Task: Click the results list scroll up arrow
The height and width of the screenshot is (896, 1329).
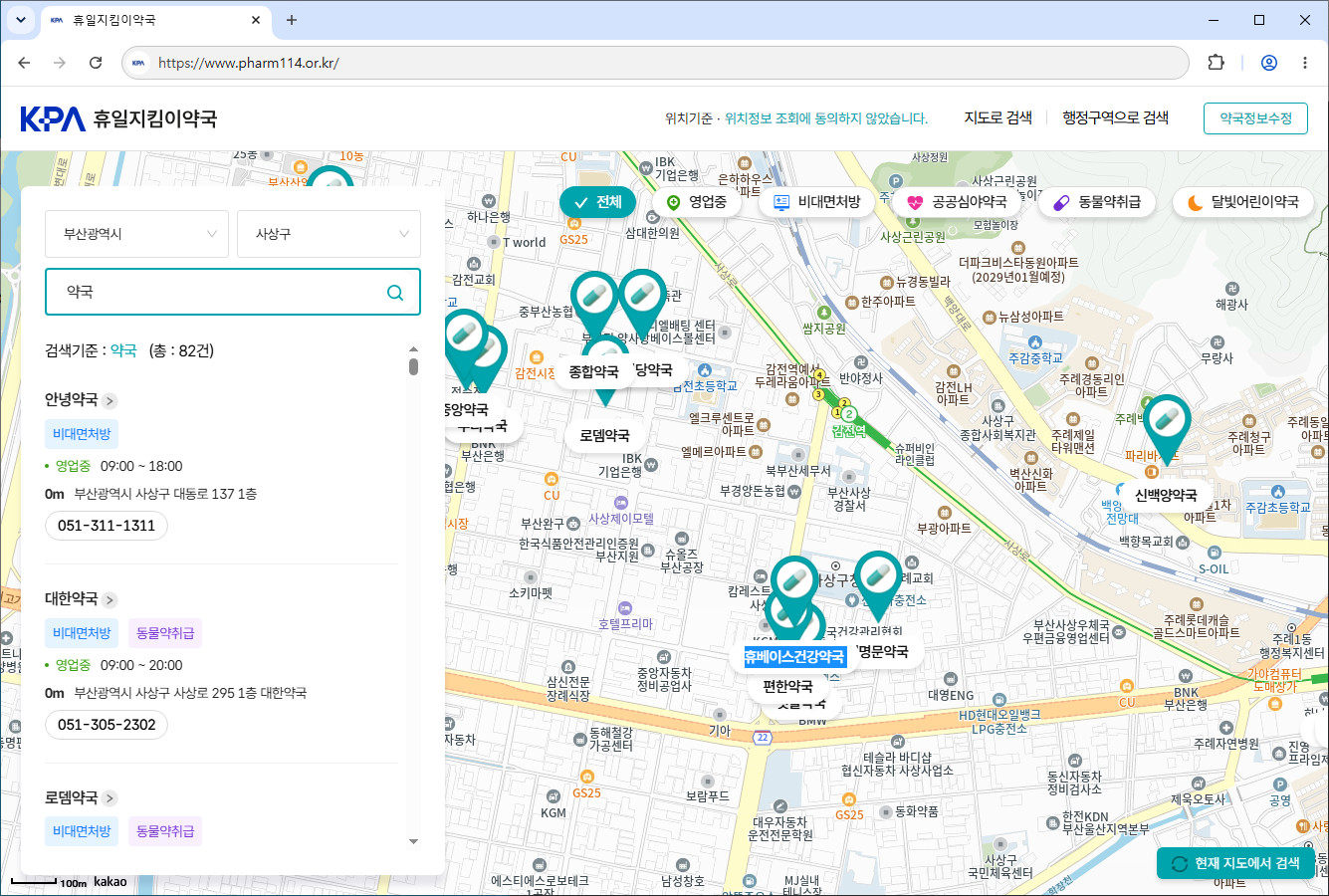Action: click(413, 348)
